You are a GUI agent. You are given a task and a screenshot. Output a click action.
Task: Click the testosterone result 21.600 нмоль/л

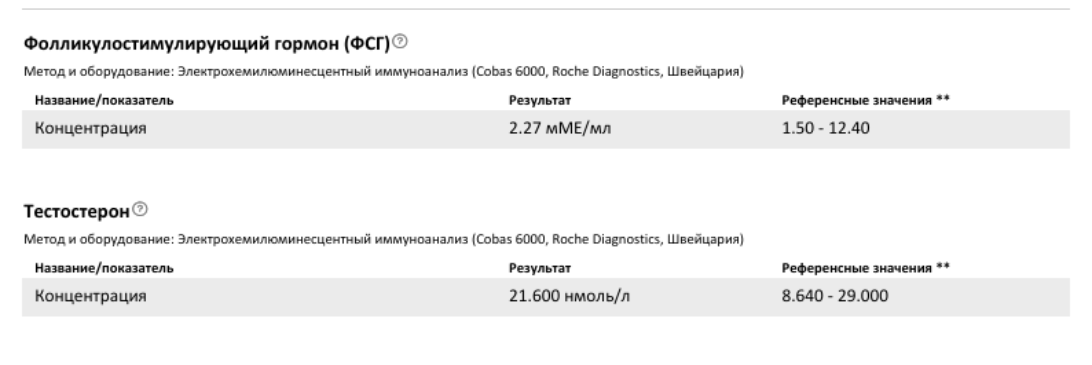click(x=570, y=296)
